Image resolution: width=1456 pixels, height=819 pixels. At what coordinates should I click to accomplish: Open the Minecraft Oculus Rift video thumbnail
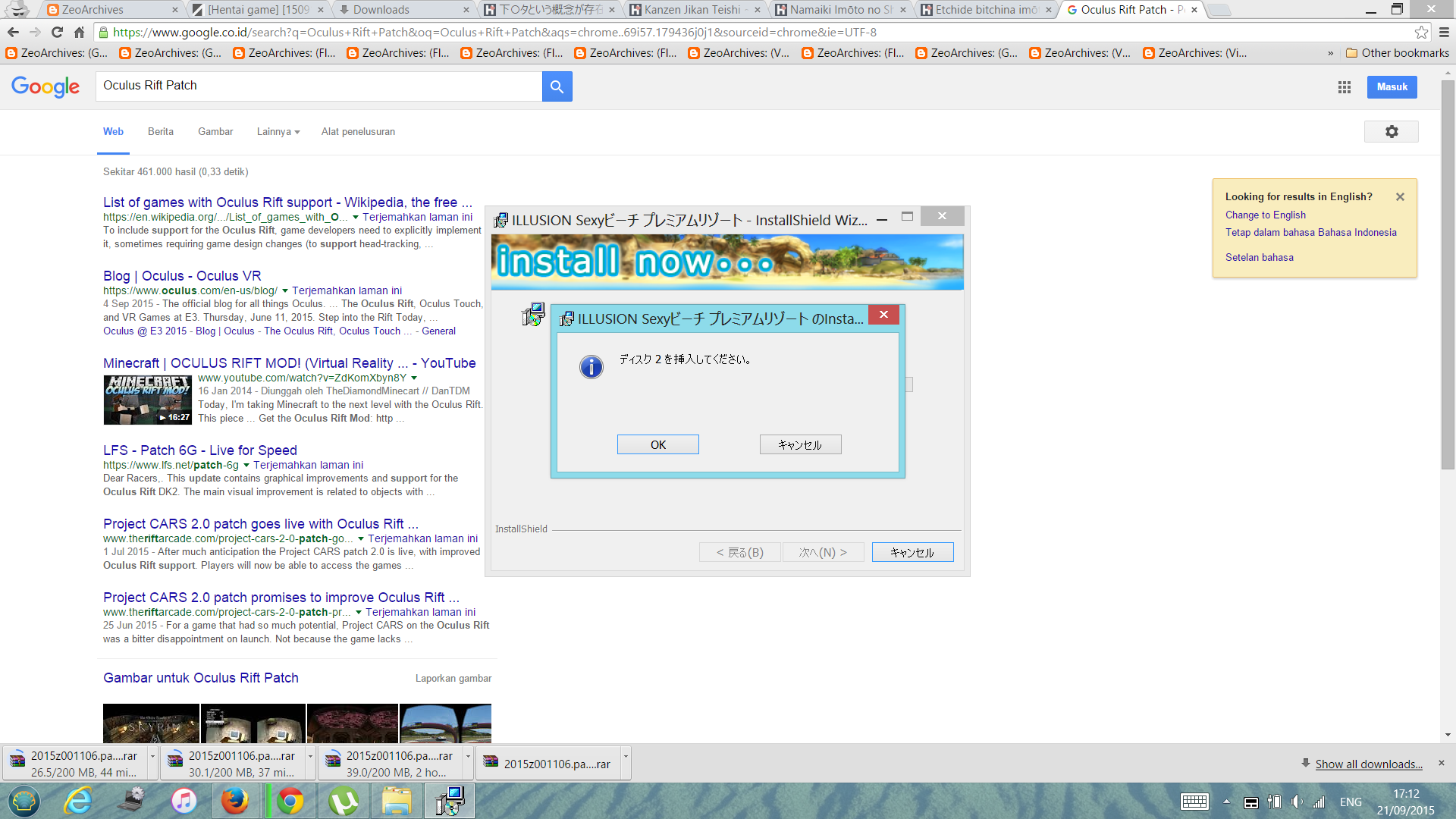pos(147,400)
